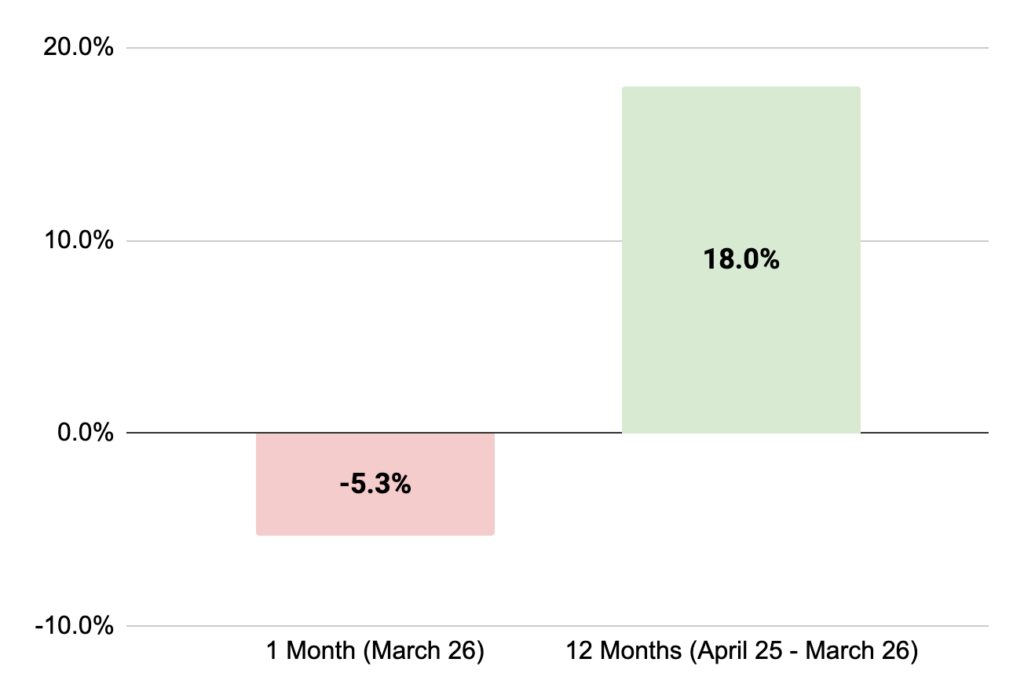Image resolution: width=1024 pixels, height=699 pixels.
Task: Select "12 Months (April 25 - March 26)" label
Action: point(741,652)
